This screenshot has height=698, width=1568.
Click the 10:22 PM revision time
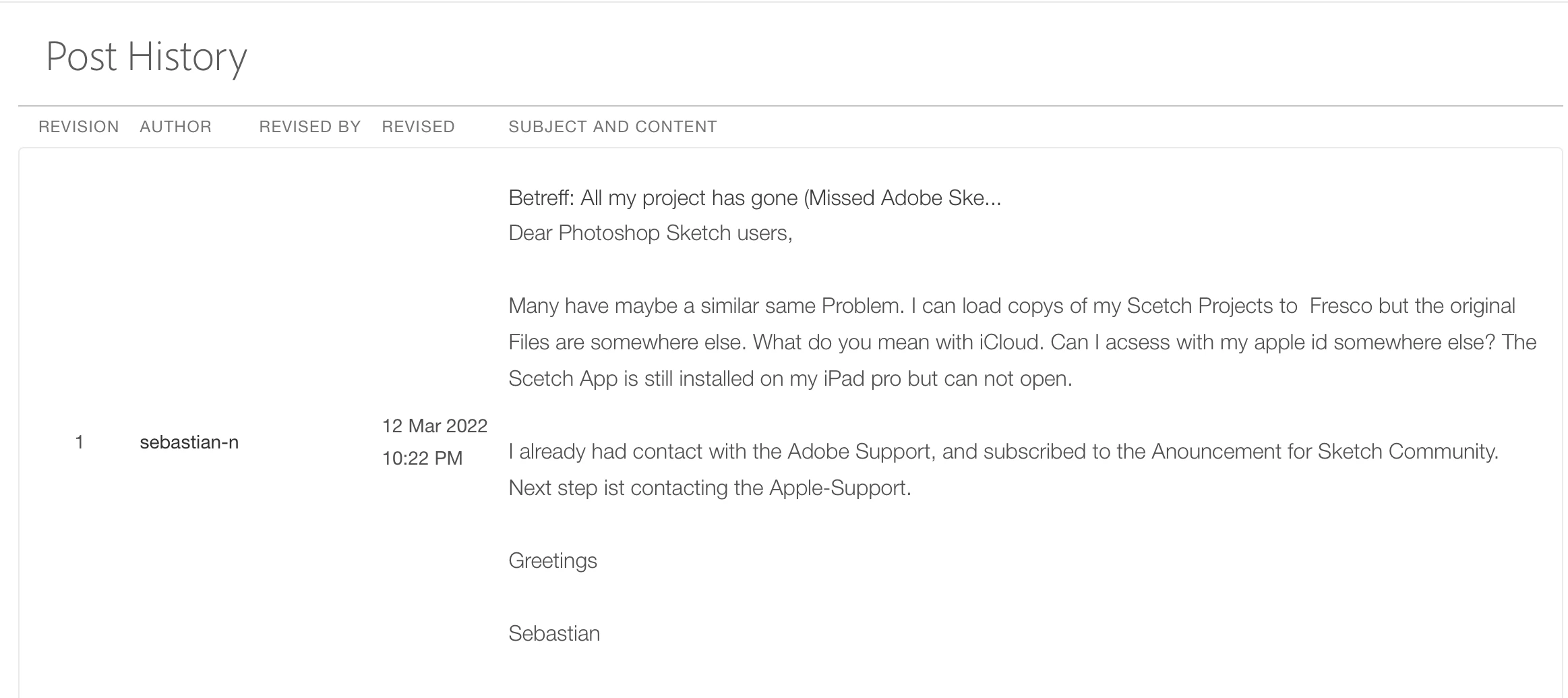422,459
